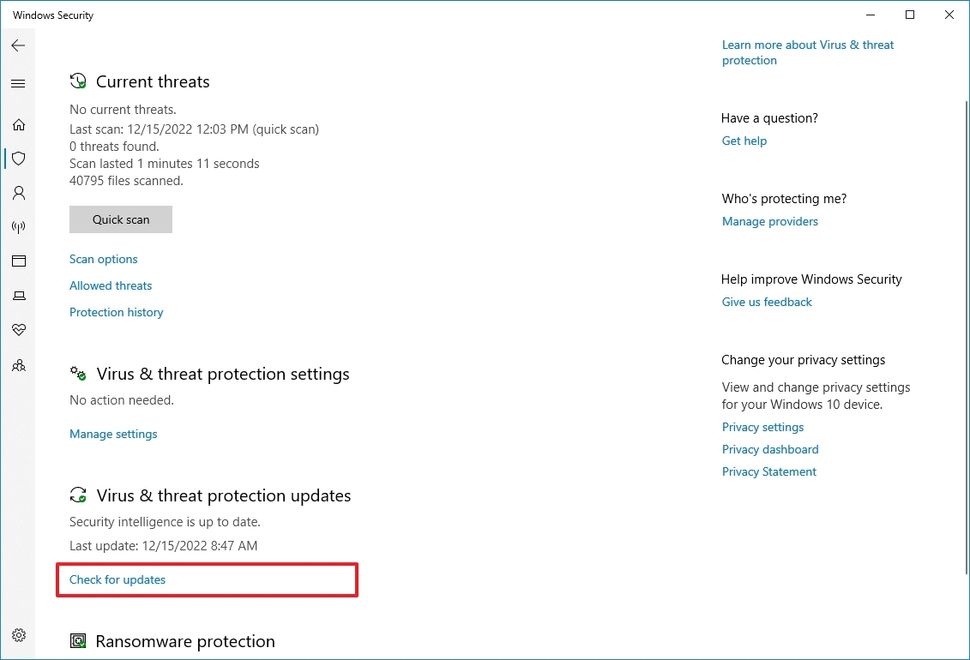Open Virus & threat protection via shield icon
The width and height of the screenshot is (970, 660).
pyautogui.click(x=18, y=158)
